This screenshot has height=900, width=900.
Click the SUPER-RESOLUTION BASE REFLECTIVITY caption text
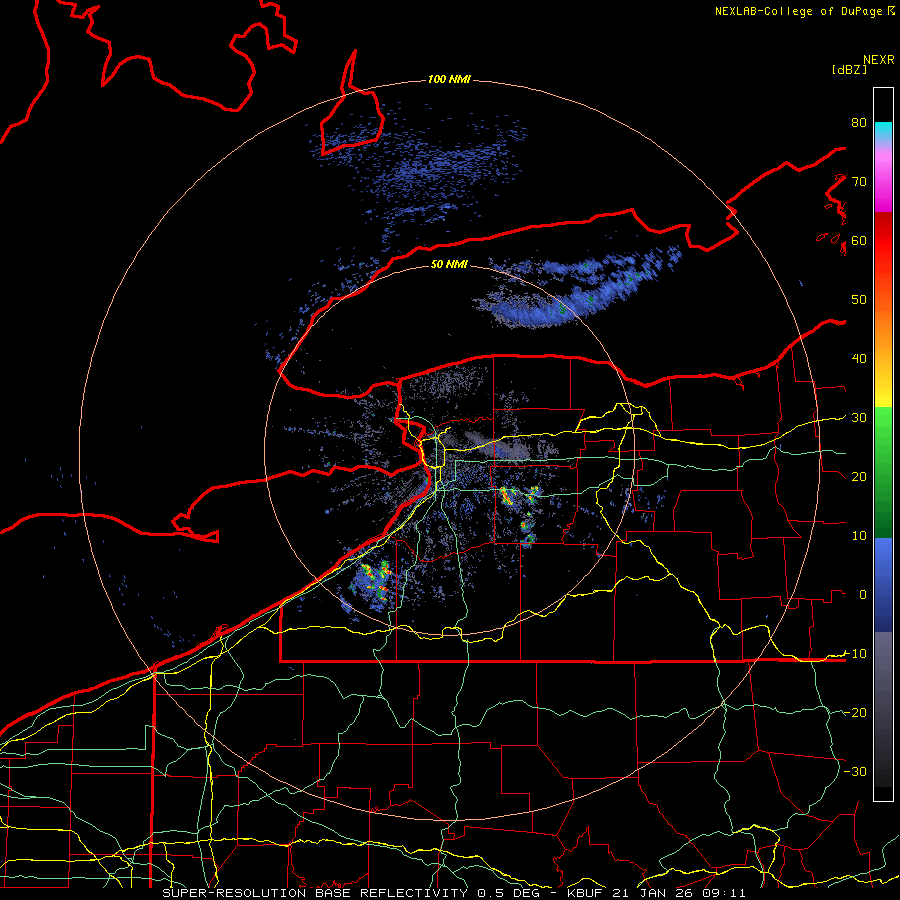(315, 893)
